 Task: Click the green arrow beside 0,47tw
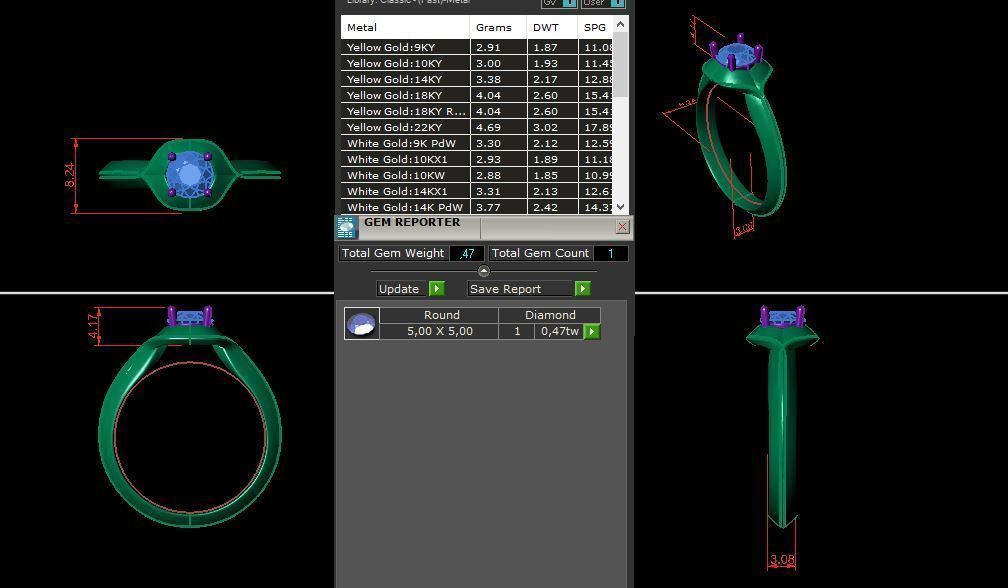coord(591,331)
